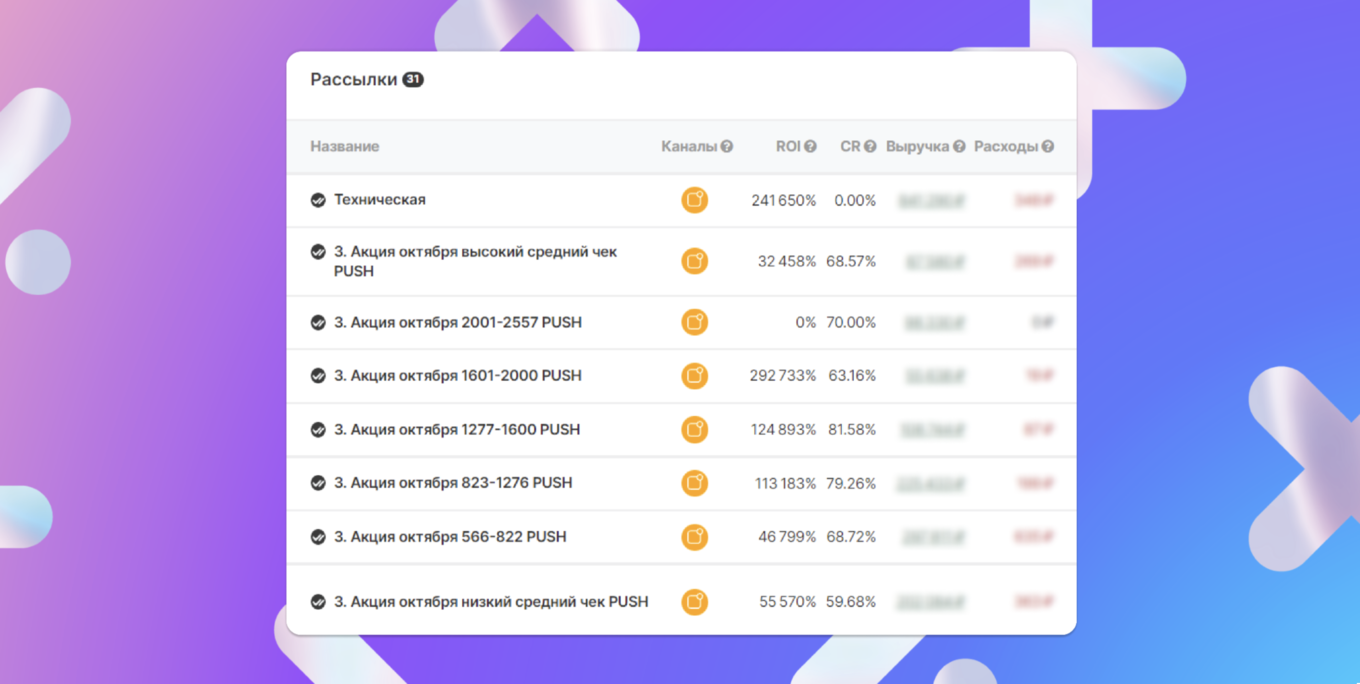Viewport: 1360px width, 684px height.
Task: Click the help icon next to Выручка
Action: [x=959, y=146]
